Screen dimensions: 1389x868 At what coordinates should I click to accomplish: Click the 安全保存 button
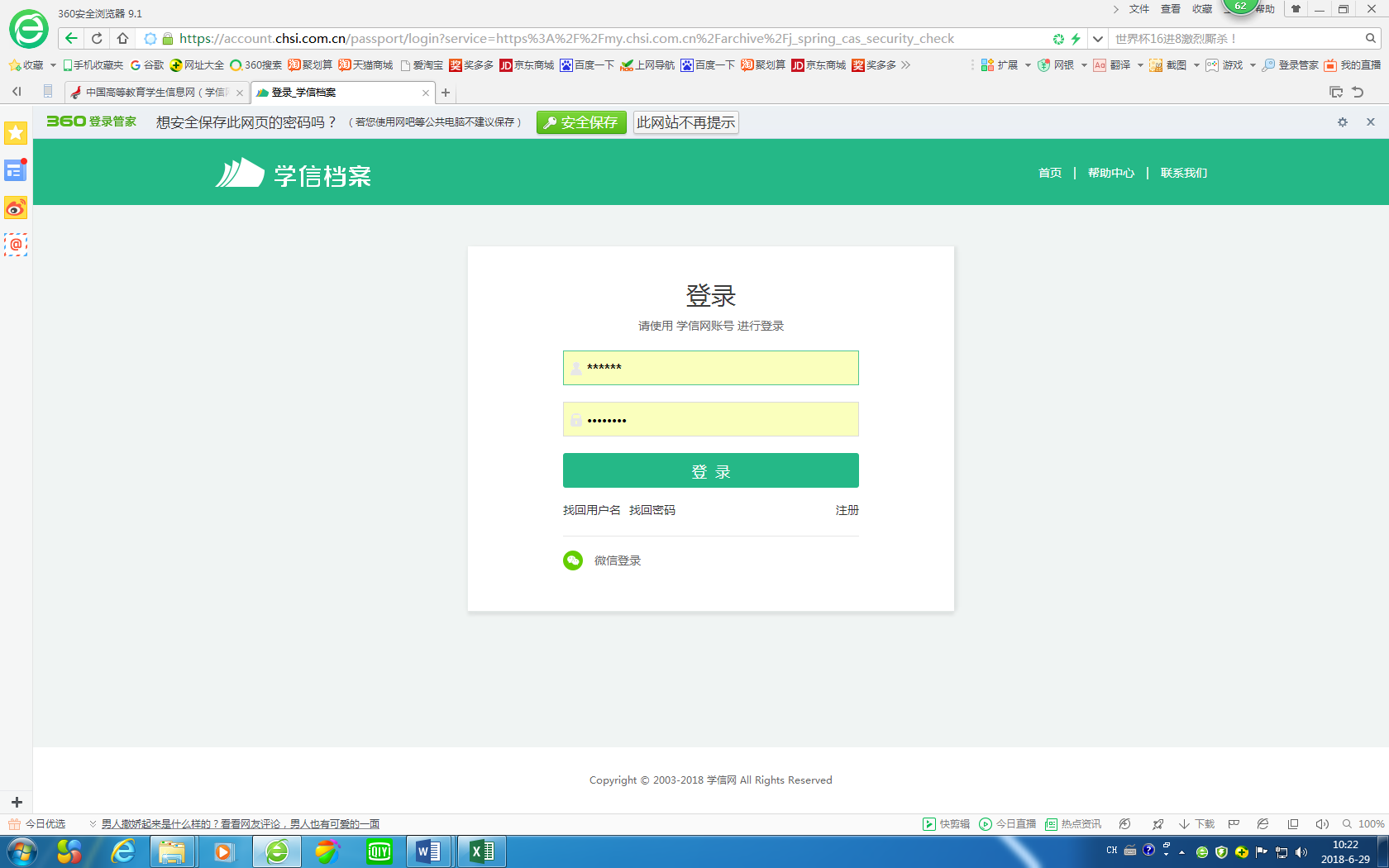(x=581, y=122)
